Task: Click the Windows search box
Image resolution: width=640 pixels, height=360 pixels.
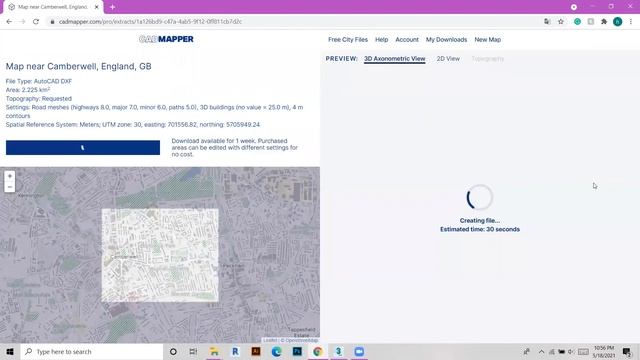Action: tap(92, 351)
